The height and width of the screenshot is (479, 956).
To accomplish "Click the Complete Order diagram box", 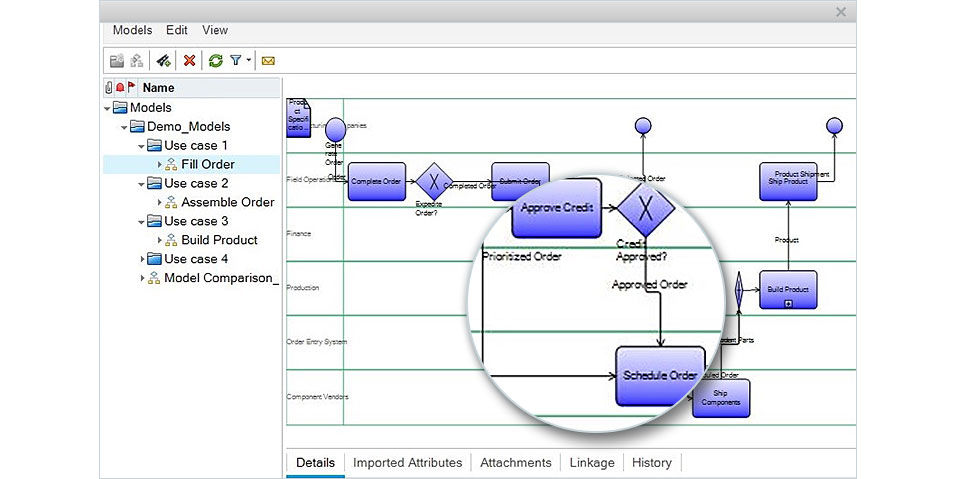I will pos(377,182).
